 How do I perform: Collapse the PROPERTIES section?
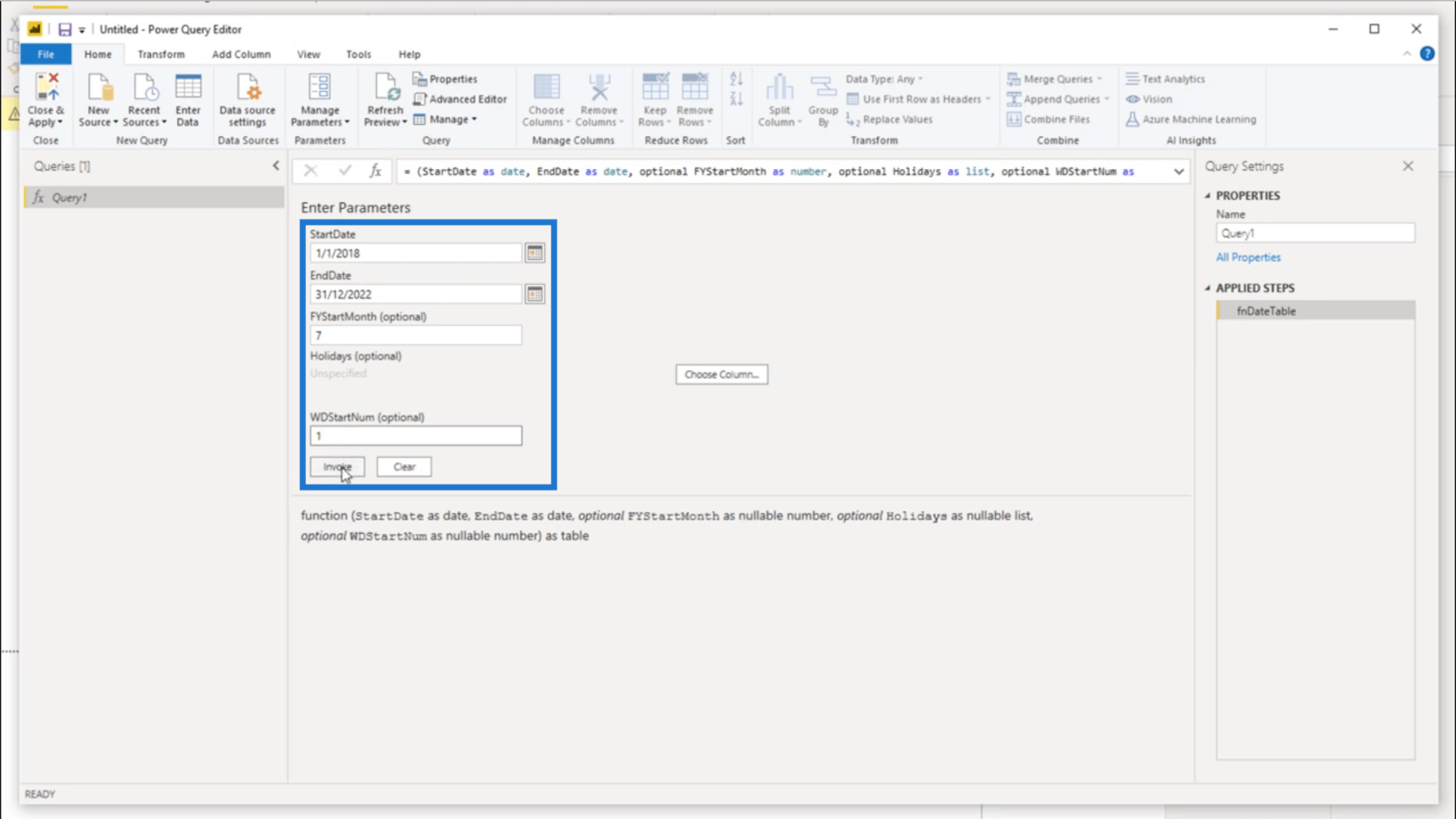[x=1208, y=196]
